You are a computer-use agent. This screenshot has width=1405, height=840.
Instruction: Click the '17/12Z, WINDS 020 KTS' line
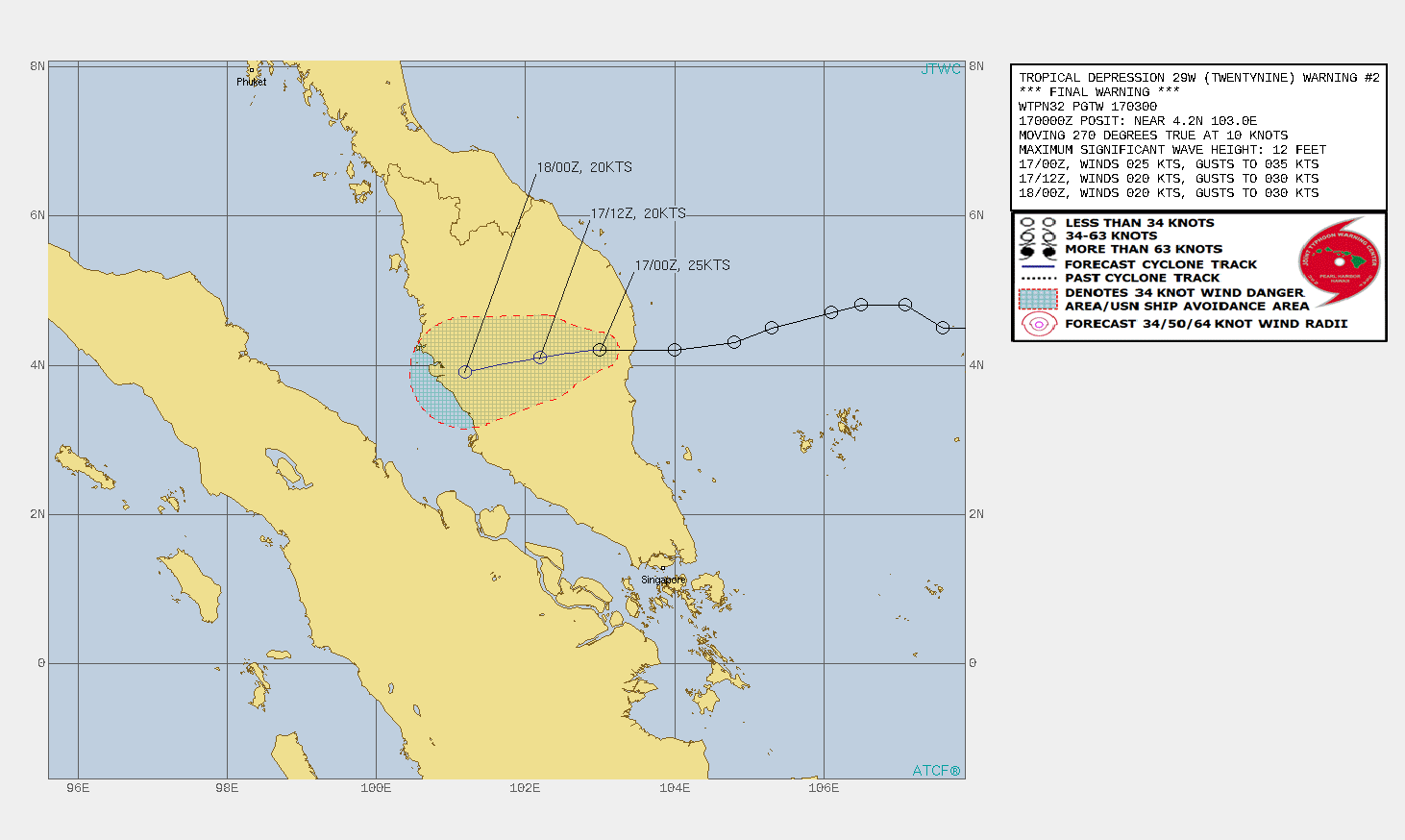click(1169, 179)
